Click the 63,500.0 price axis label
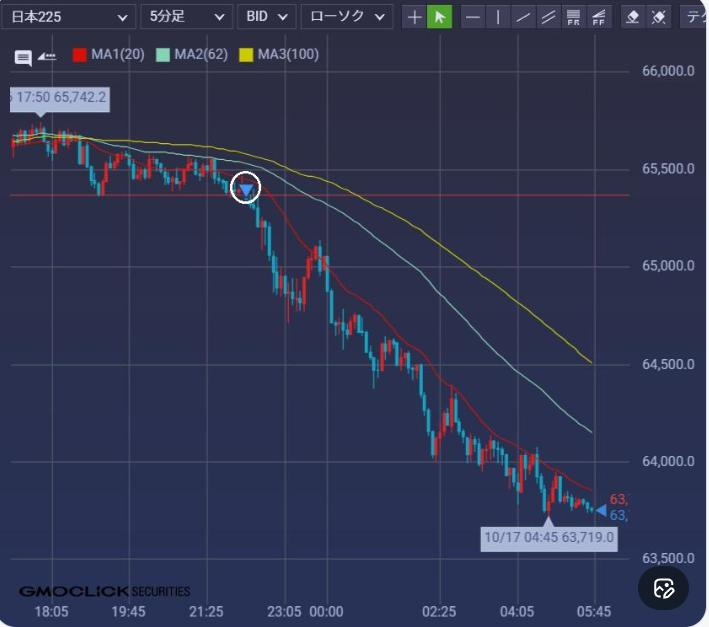The width and height of the screenshot is (709, 627). click(x=668, y=559)
